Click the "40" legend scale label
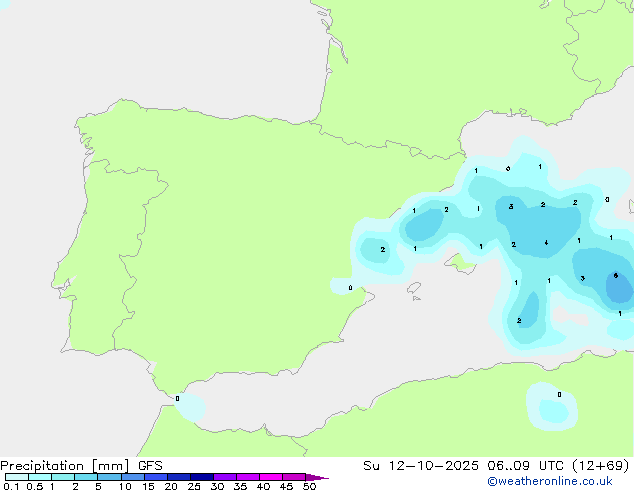Image resolution: width=634 pixels, height=490 pixels. click(263, 486)
